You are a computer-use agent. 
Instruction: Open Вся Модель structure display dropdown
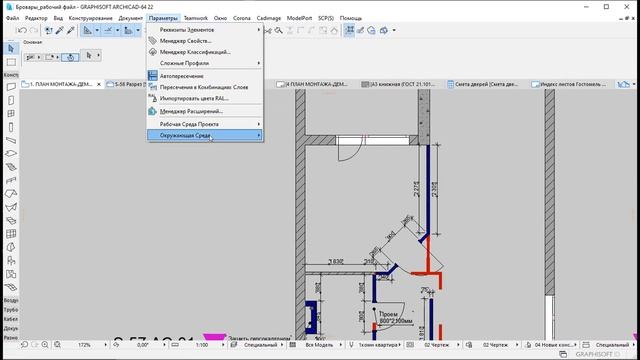point(340,345)
